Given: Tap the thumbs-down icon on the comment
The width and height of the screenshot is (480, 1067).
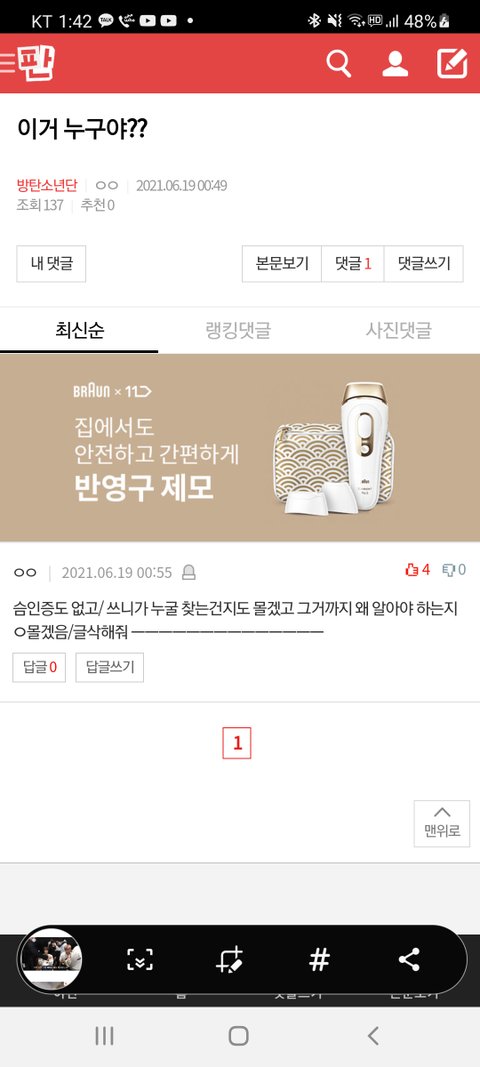Looking at the screenshot, I should [449, 570].
